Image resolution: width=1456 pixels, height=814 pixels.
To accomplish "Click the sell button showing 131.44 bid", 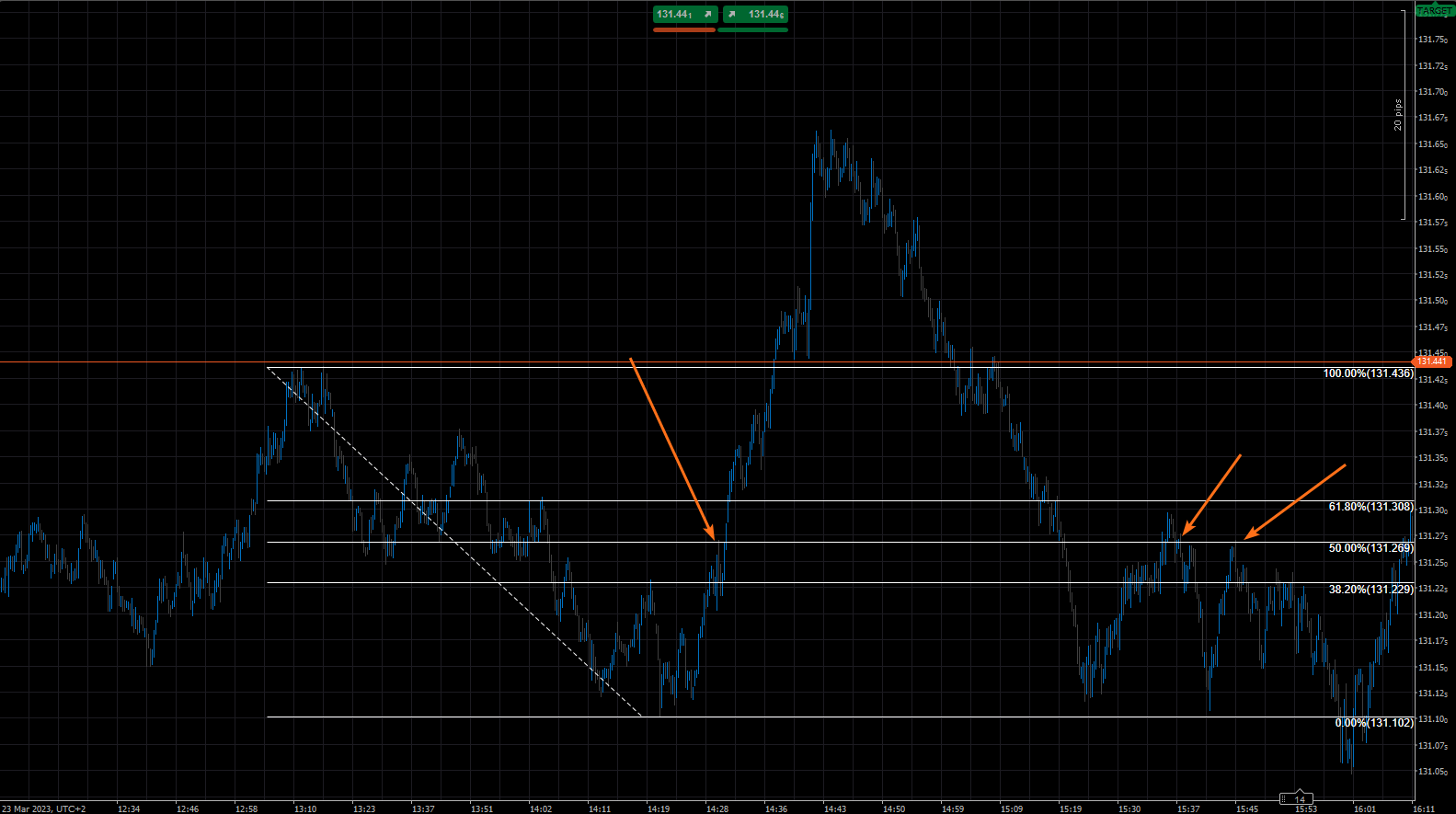I will click(x=684, y=15).
